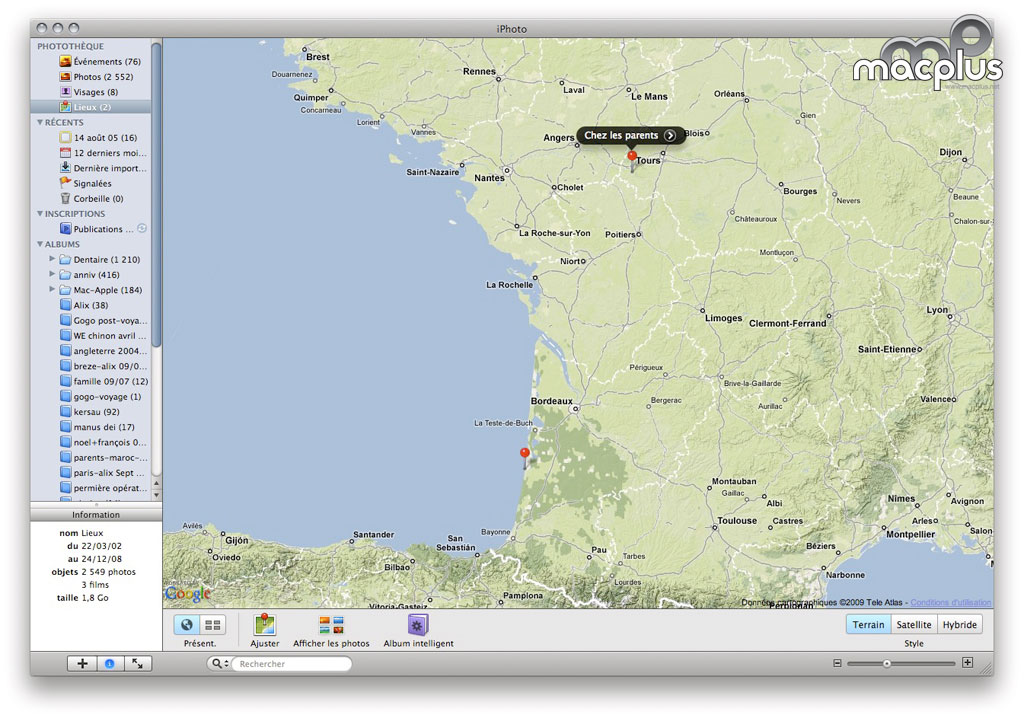1024x718 pixels.
Task: Open the Alix (38) album
Action: click(x=84, y=305)
